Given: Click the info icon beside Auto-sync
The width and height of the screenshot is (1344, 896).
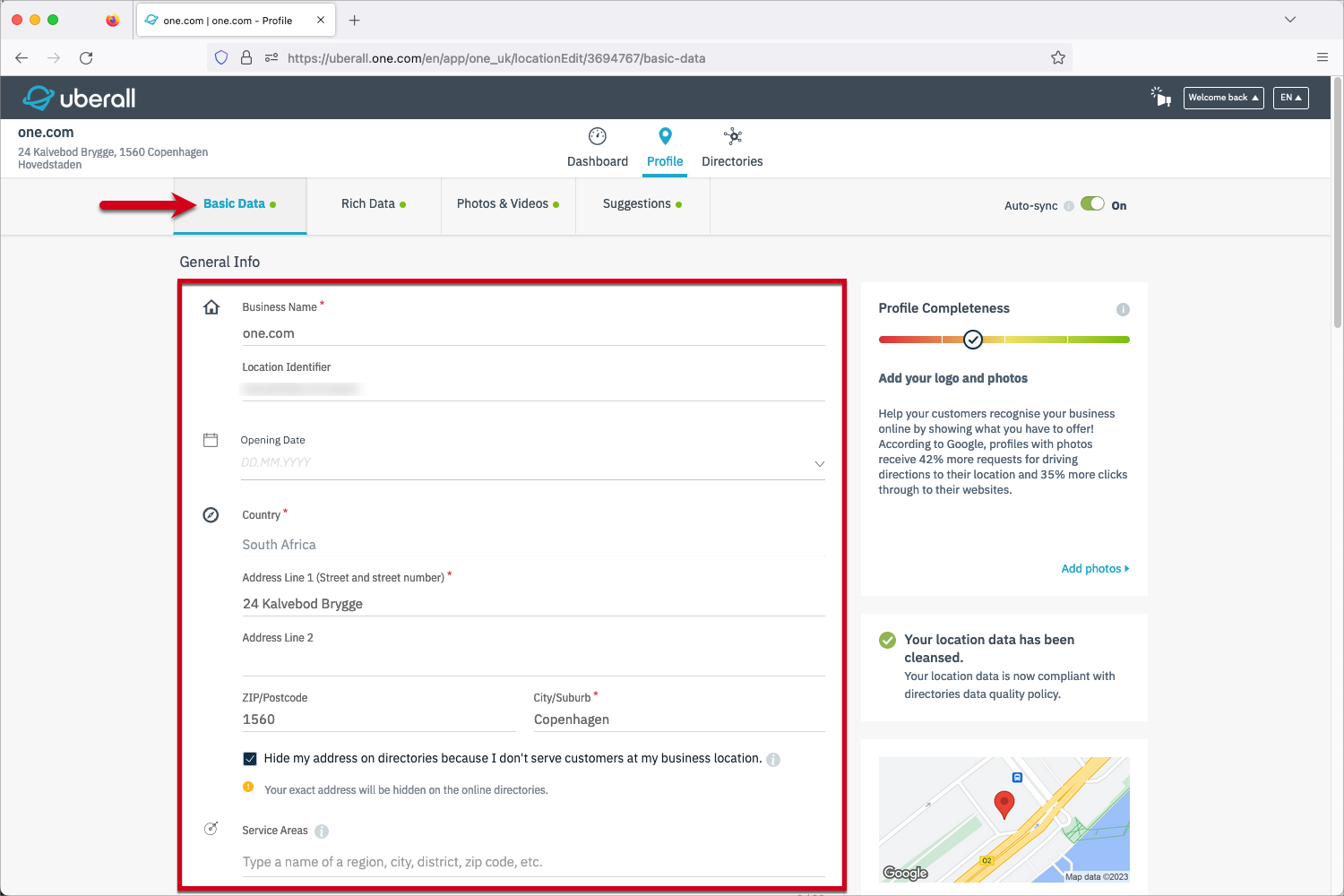Looking at the screenshot, I should pos(1069,206).
